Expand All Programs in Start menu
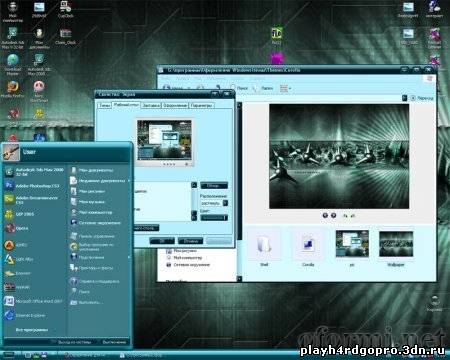The height and width of the screenshot is (360, 450). tap(32, 330)
